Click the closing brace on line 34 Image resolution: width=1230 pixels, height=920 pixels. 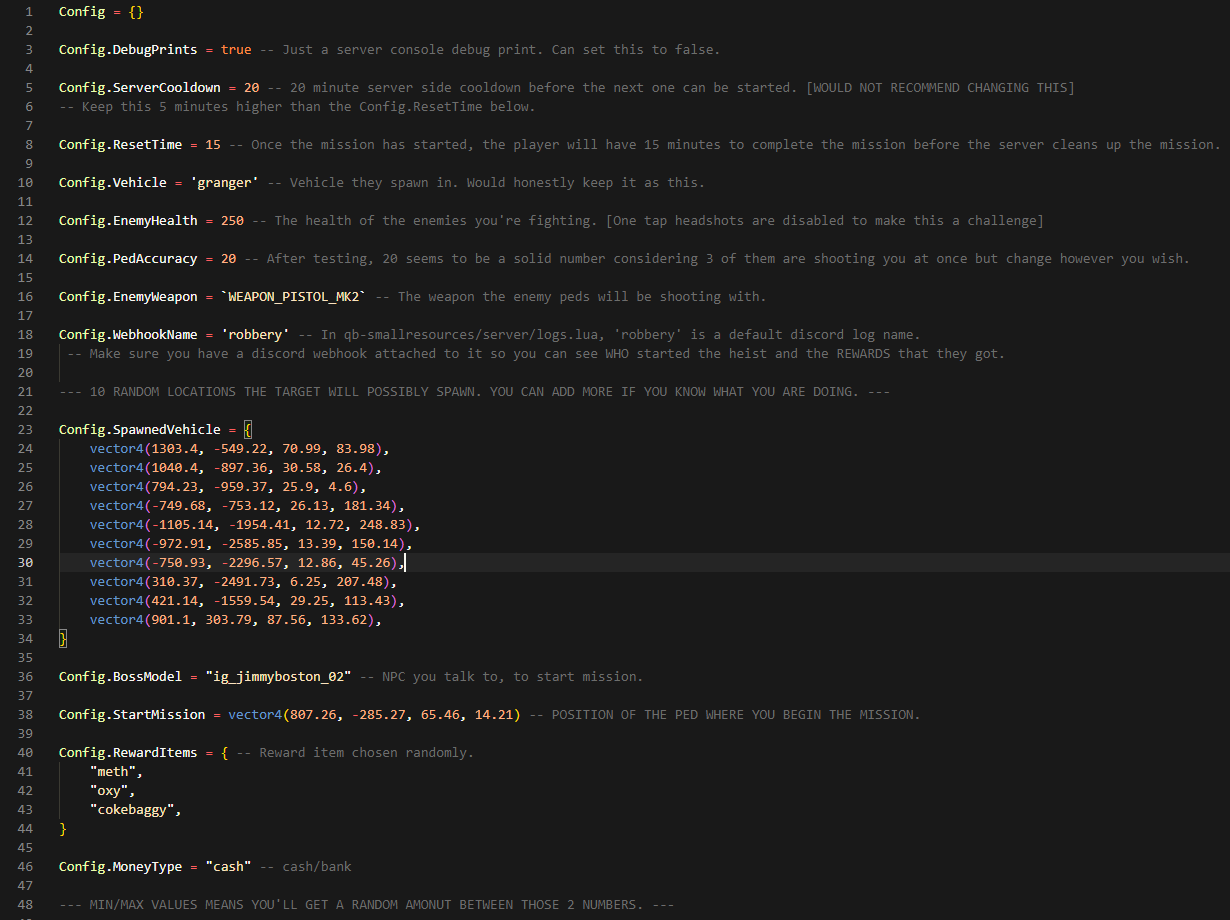63,638
